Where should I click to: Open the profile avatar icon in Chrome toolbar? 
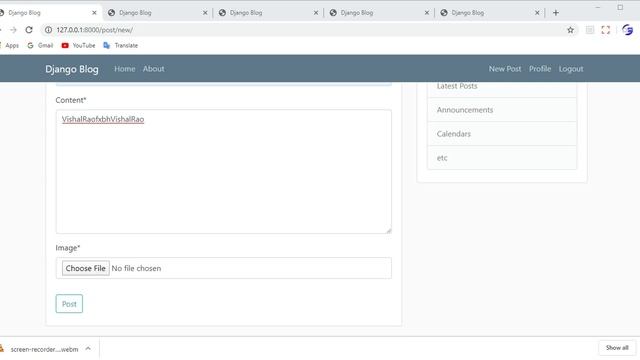[627, 30]
